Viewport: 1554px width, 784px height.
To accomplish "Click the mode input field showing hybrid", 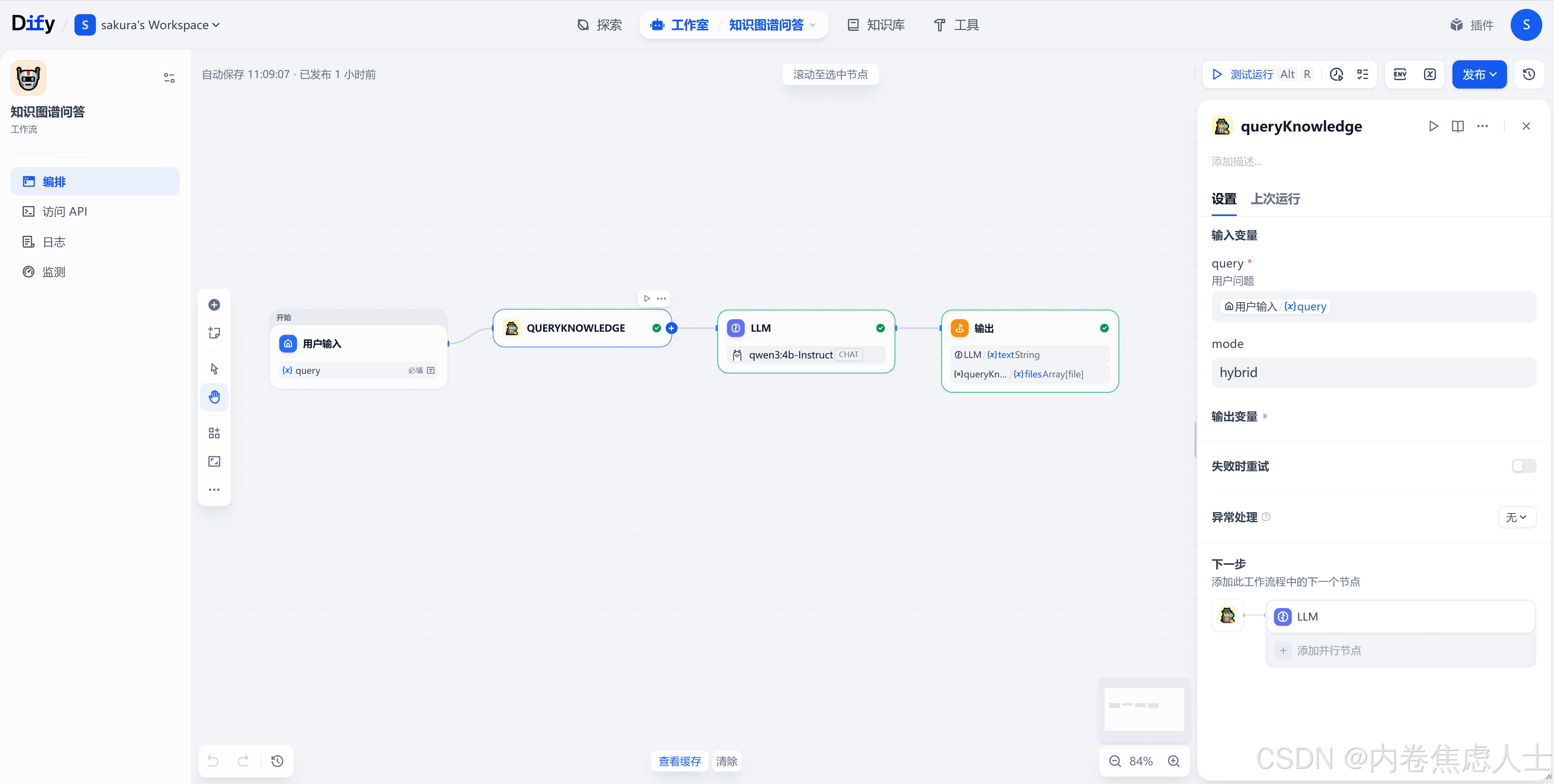I will (1373, 372).
